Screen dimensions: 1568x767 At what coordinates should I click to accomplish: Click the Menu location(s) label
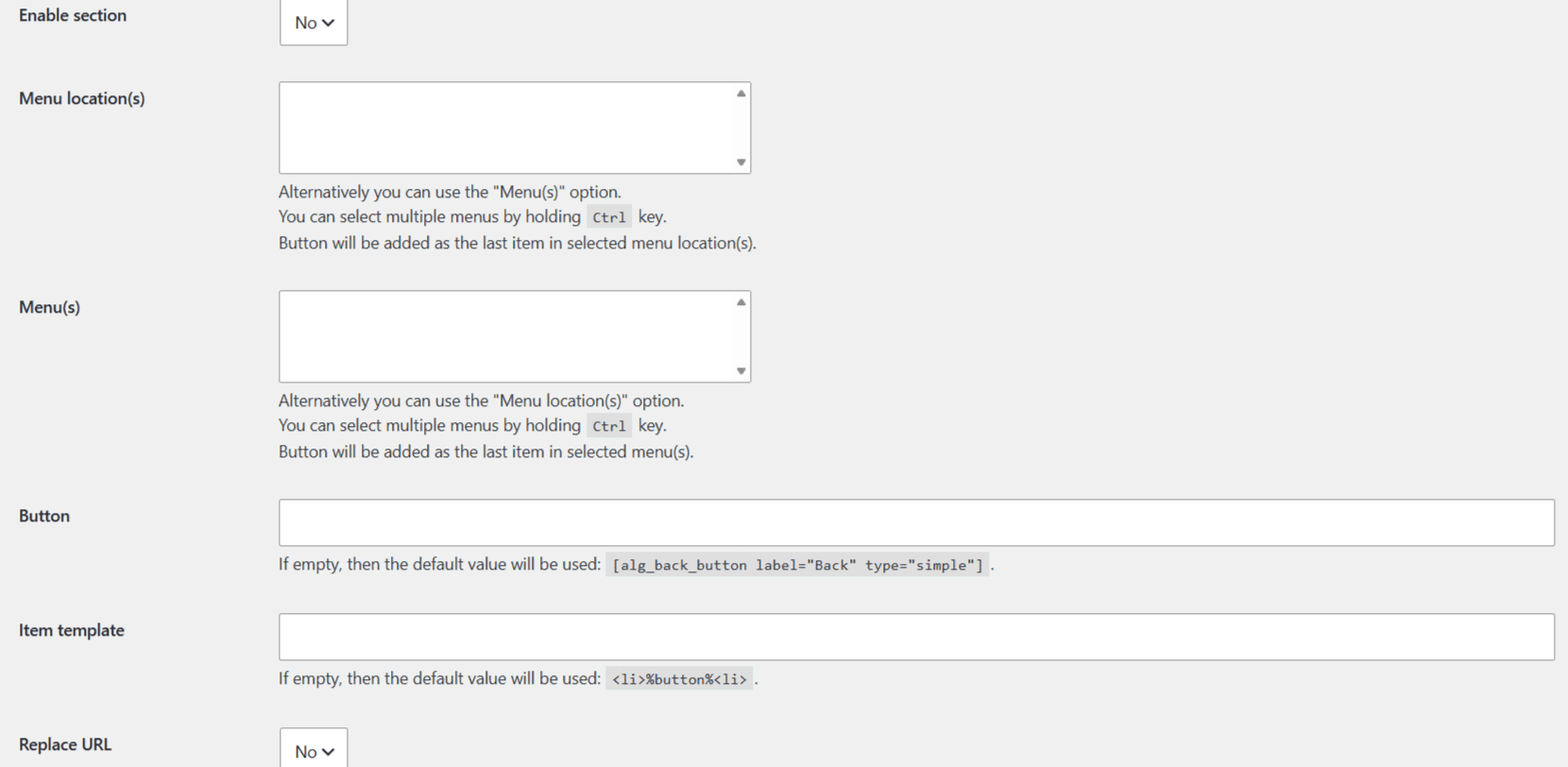(x=82, y=98)
